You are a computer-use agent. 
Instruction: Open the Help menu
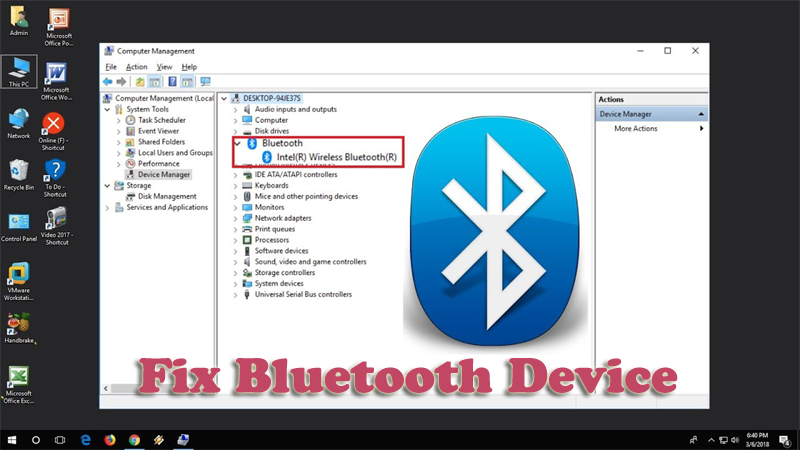[189, 67]
